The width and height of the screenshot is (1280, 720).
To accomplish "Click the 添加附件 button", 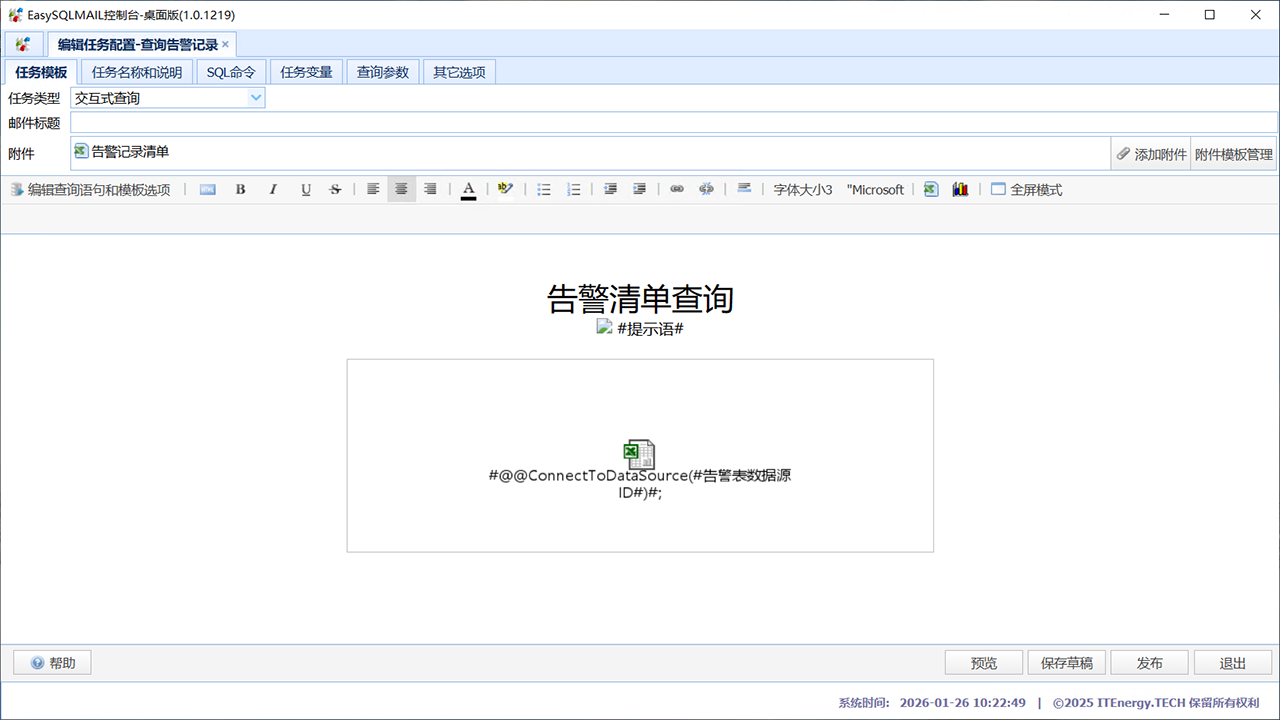I will pos(1151,154).
